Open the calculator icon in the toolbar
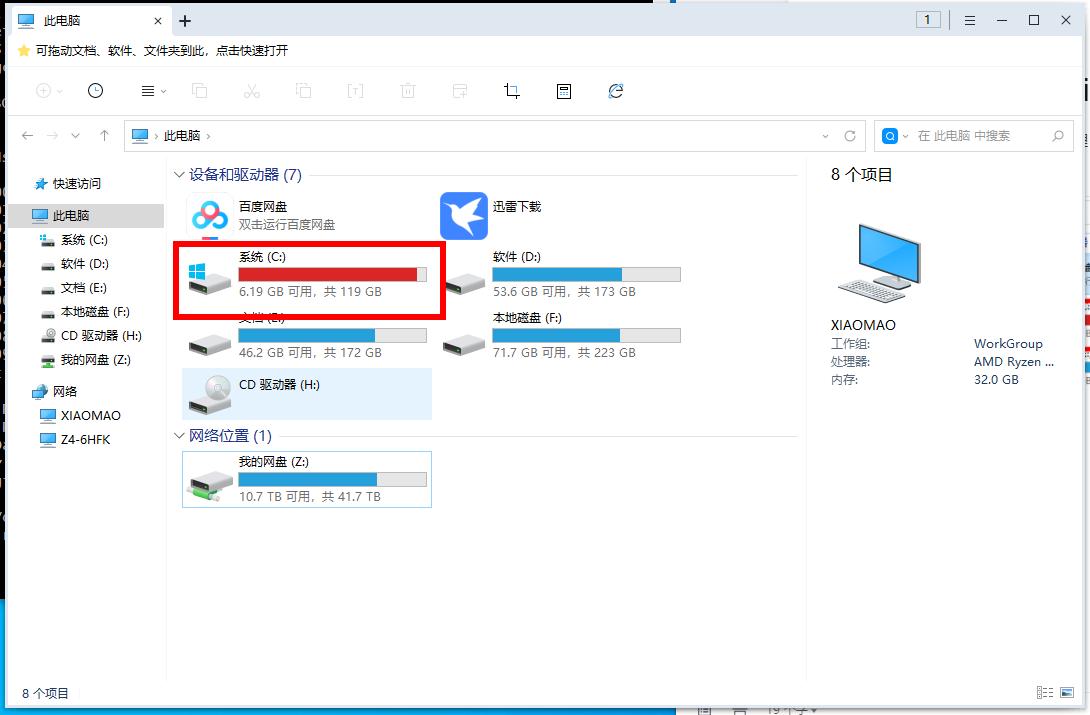 pos(563,90)
